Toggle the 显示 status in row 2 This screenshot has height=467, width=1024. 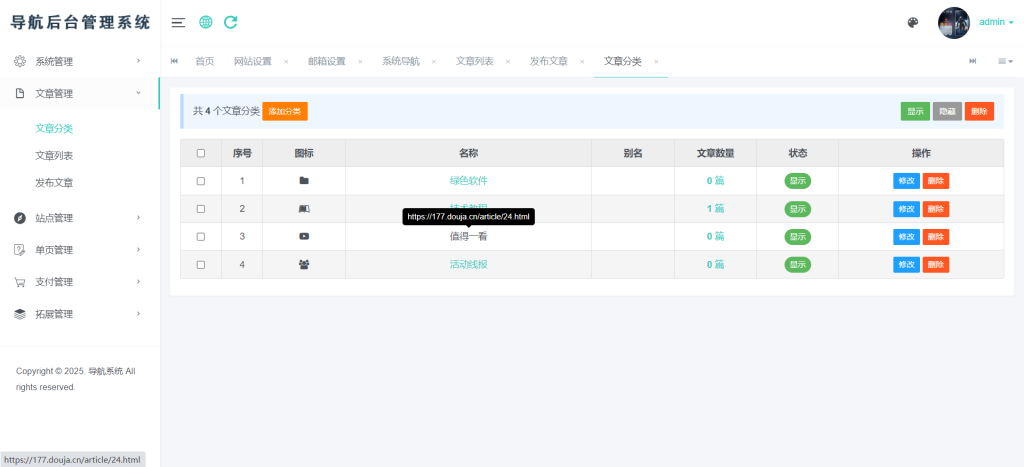797,209
